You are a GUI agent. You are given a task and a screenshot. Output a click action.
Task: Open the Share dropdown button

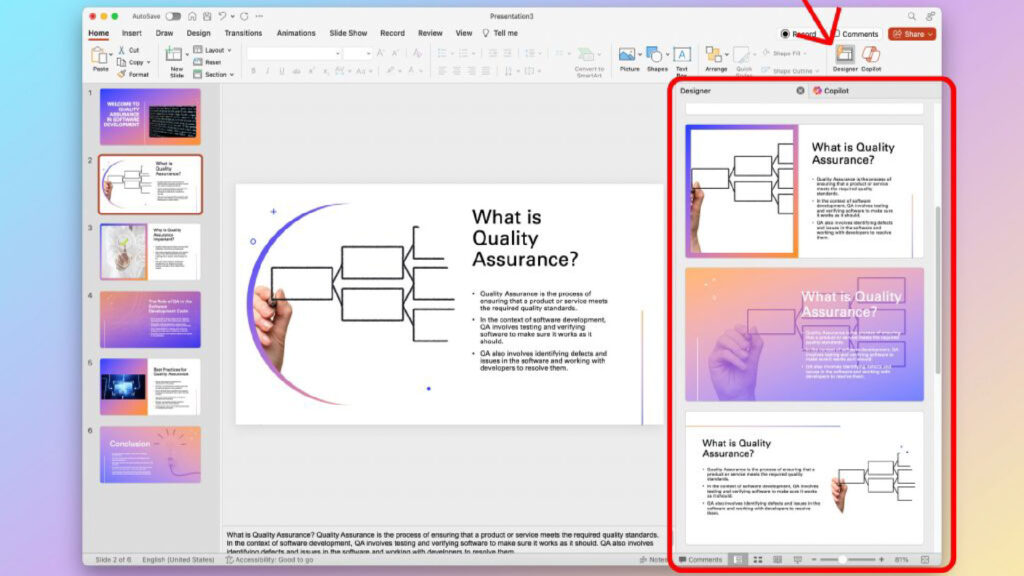point(911,33)
